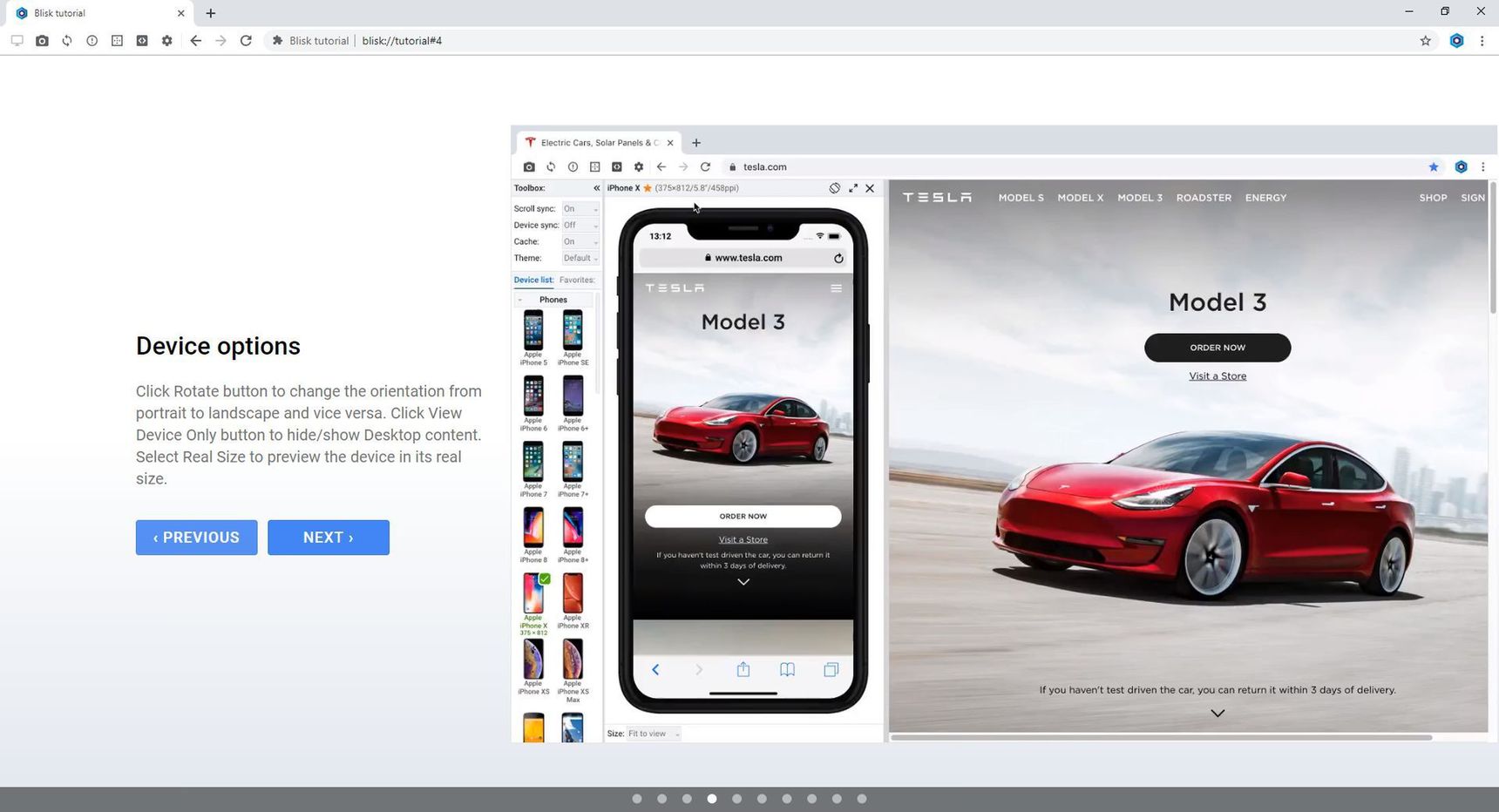Follow the Visit a Store link on the desktop view
Image resolution: width=1499 pixels, height=812 pixels.
point(1218,376)
